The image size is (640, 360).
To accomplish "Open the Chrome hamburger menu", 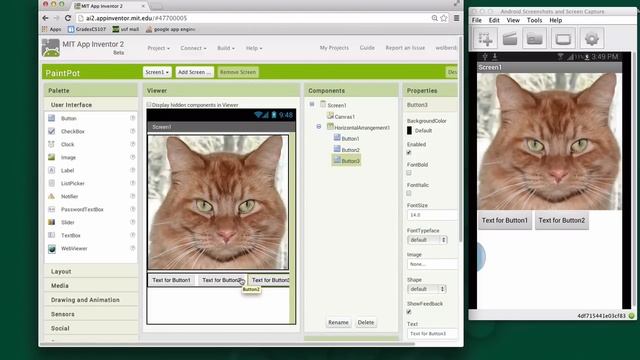I will tap(456, 18).
